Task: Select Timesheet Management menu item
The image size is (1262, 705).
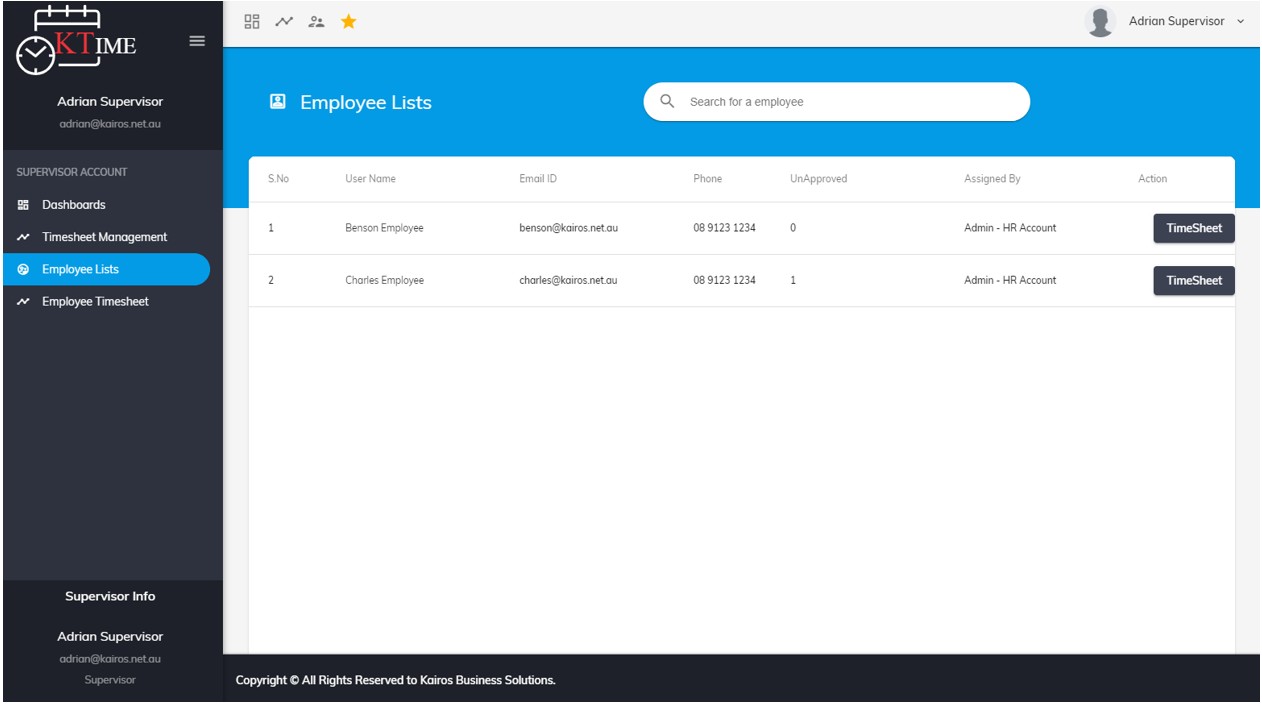Action: pyautogui.click(x=106, y=237)
